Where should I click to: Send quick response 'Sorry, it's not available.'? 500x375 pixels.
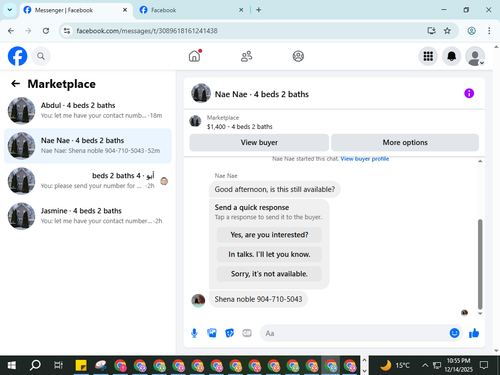pyautogui.click(x=269, y=274)
